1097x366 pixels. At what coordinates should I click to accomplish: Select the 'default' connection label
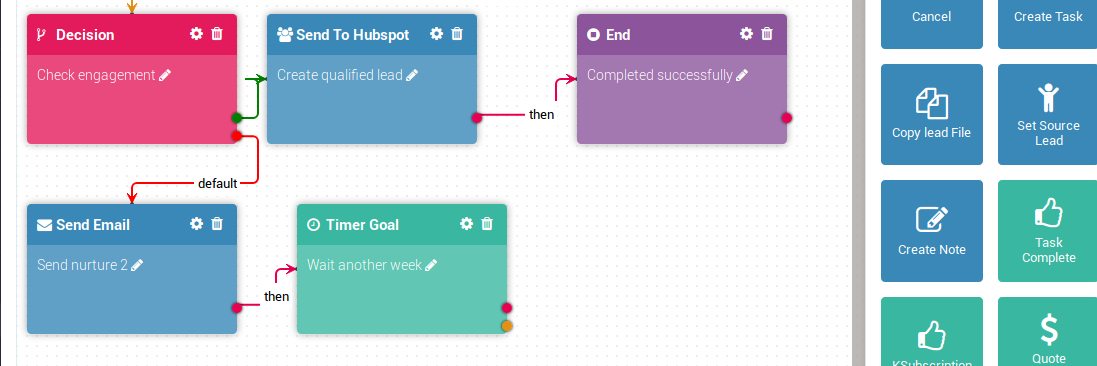pos(218,184)
